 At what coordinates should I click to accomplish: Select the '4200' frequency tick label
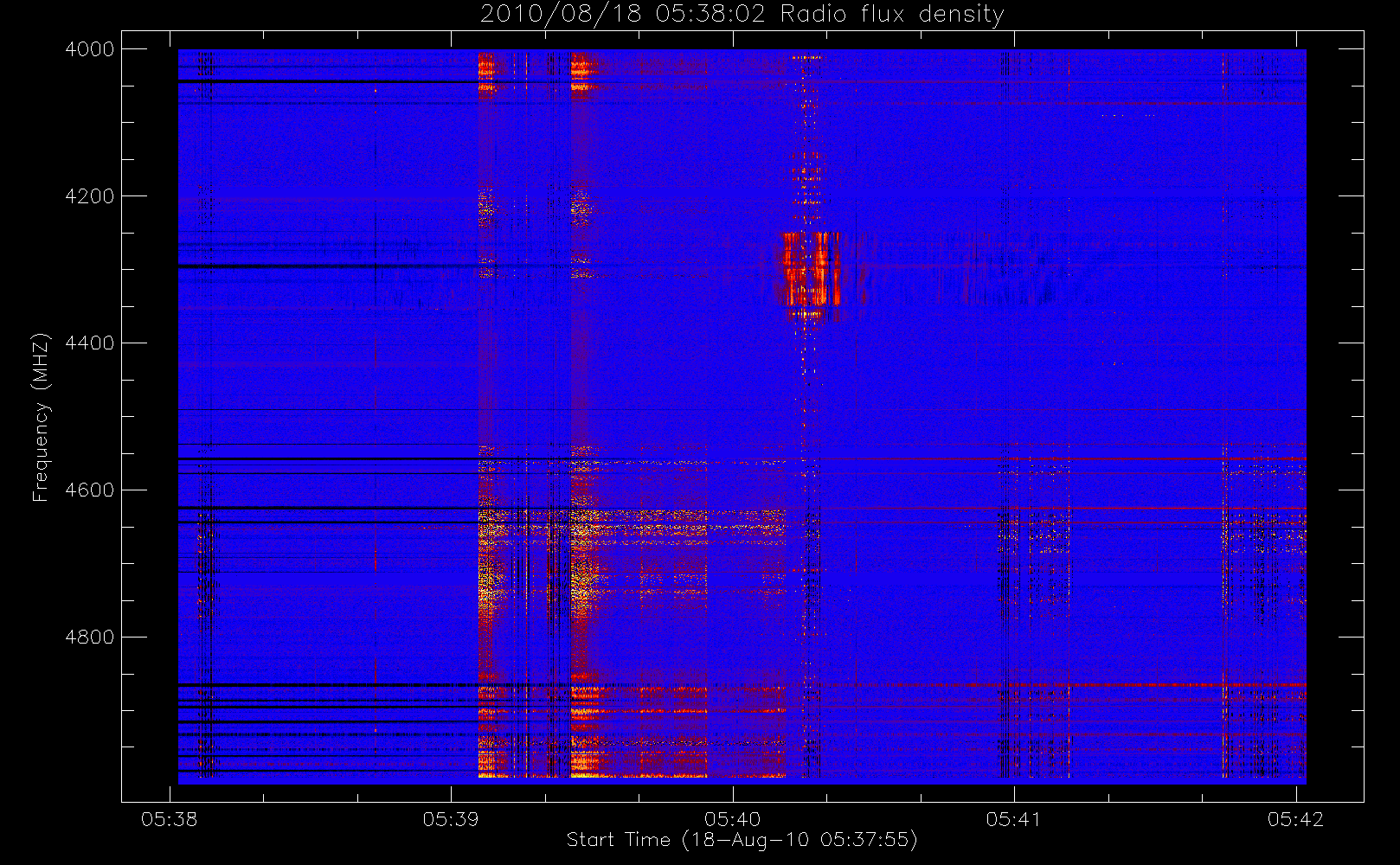point(90,196)
